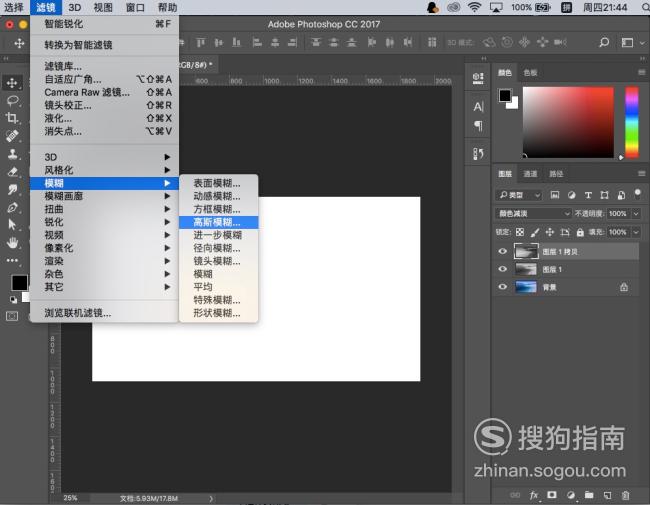The image size is (650, 505).
Task: Expand the 扭曲 submenu
Action: tap(104, 209)
